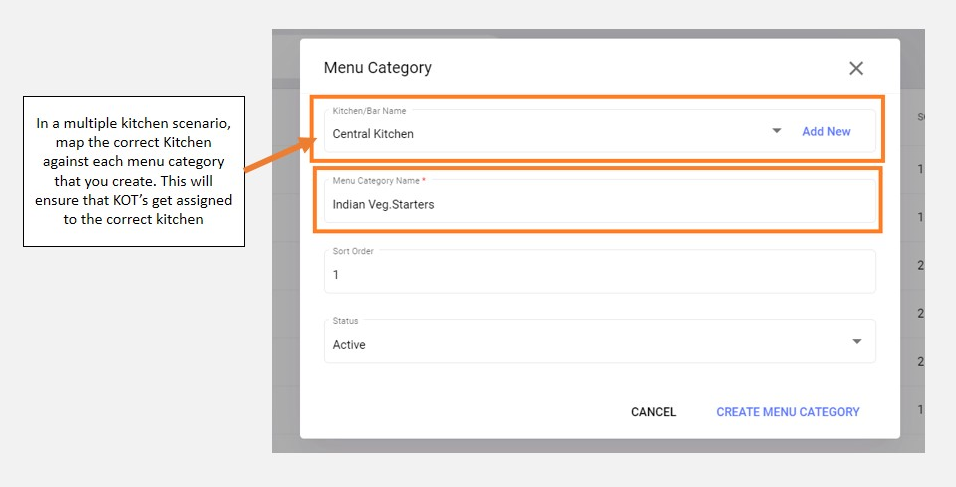This screenshot has width=956, height=487.
Task: Expand the Kitchen/Bar Name dropdown arrow
Action: (777, 131)
